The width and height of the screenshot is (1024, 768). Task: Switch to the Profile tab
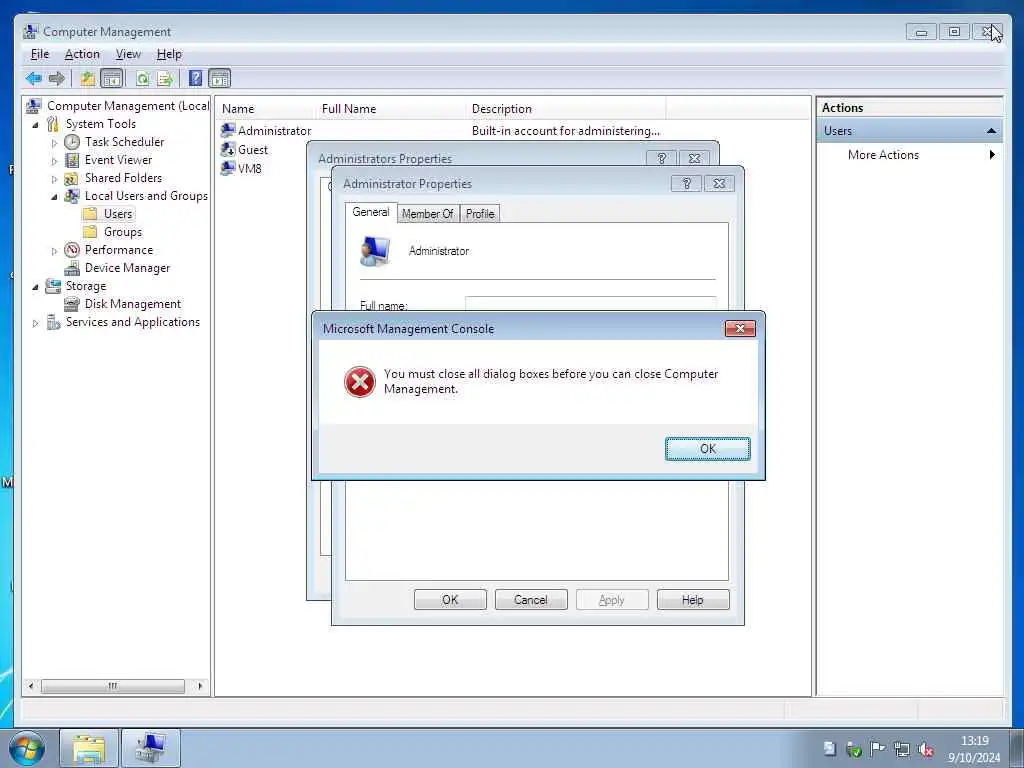point(480,214)
